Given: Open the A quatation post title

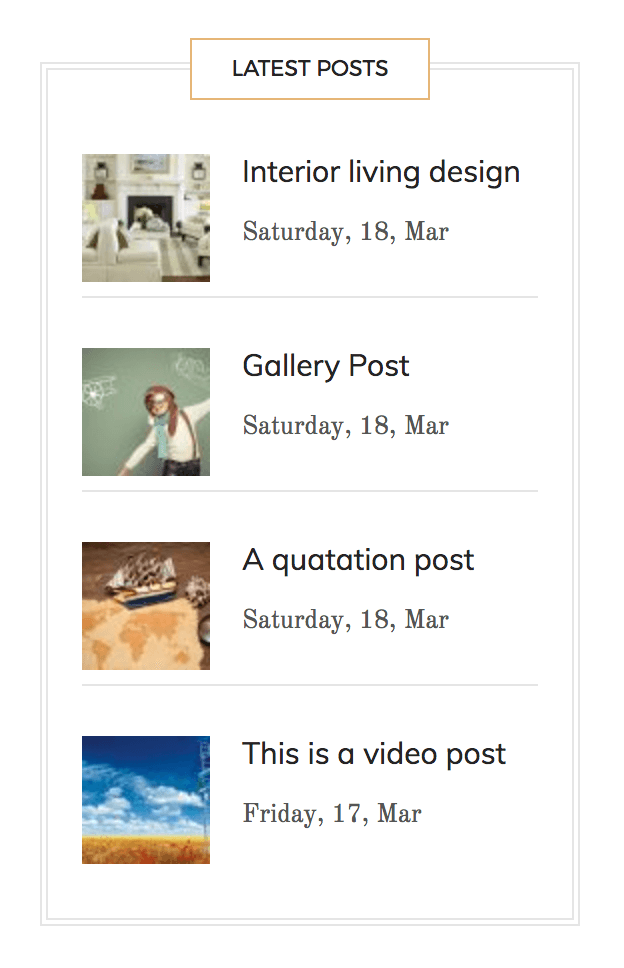Looking at the screenshot, I should tap(358, 560).
